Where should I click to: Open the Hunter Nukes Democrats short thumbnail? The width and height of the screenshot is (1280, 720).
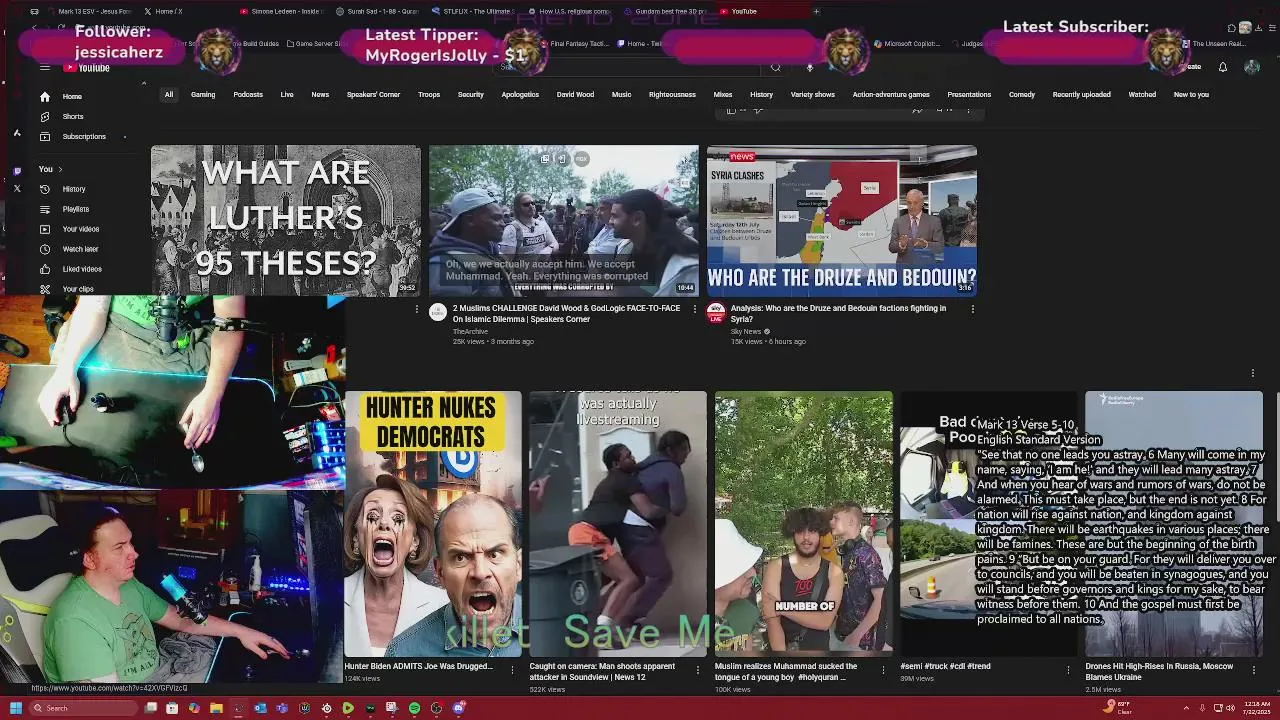pyautogui.click(x=432, y=522)
